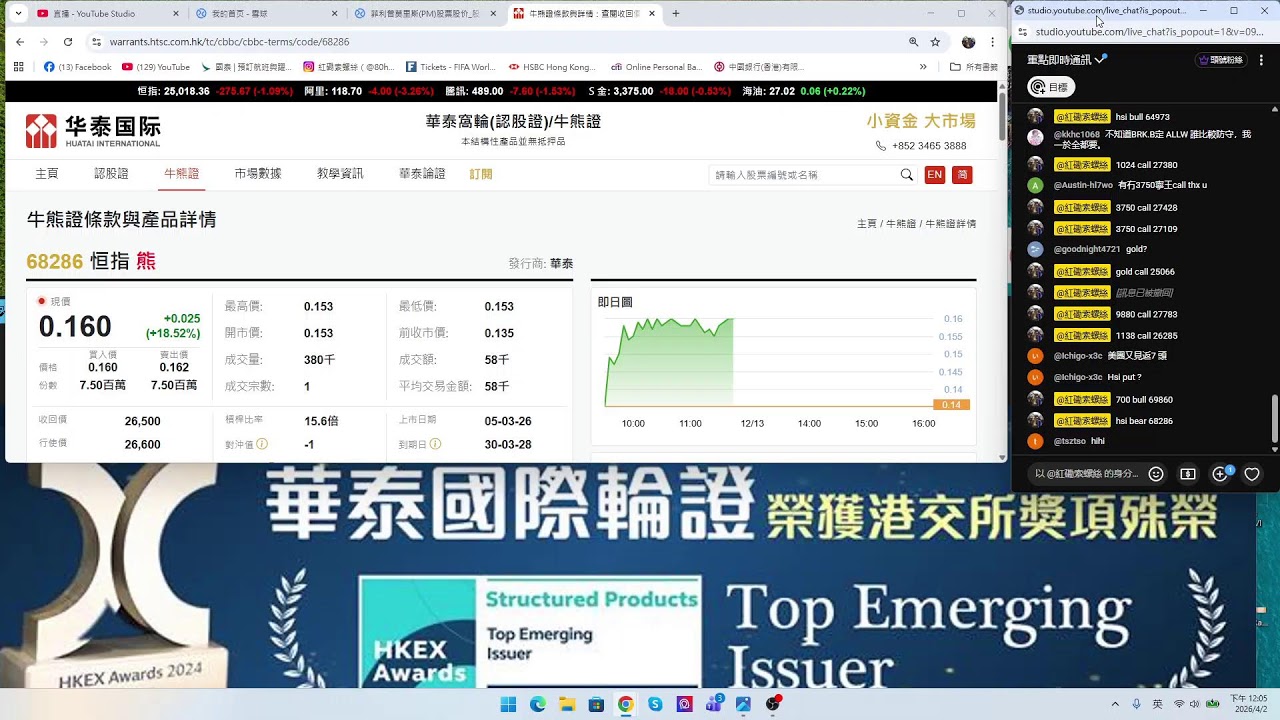The height and width of the screenshot is (720, 1280).
Task: Open the Tickets - FIFA World bookmark
Action: point(450,67)
